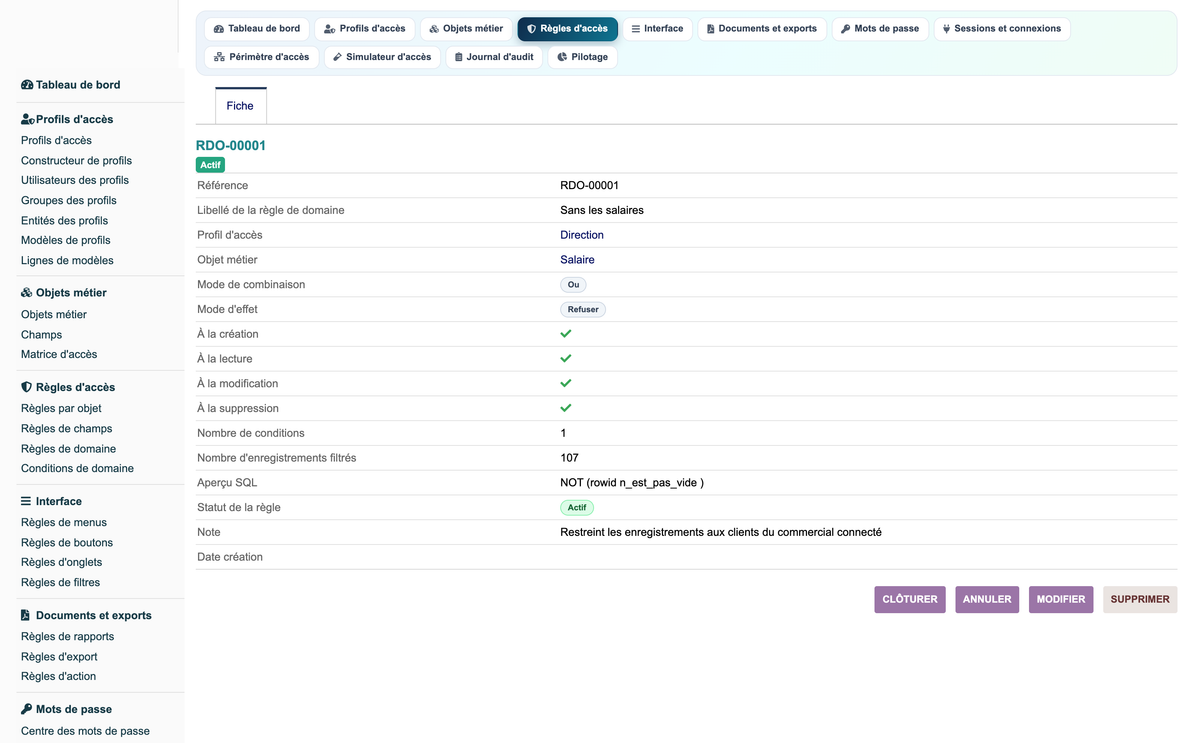The image size is (1200, 743).
Task: Open Mots de passe key icon button
Action: [x=880, y=29]
